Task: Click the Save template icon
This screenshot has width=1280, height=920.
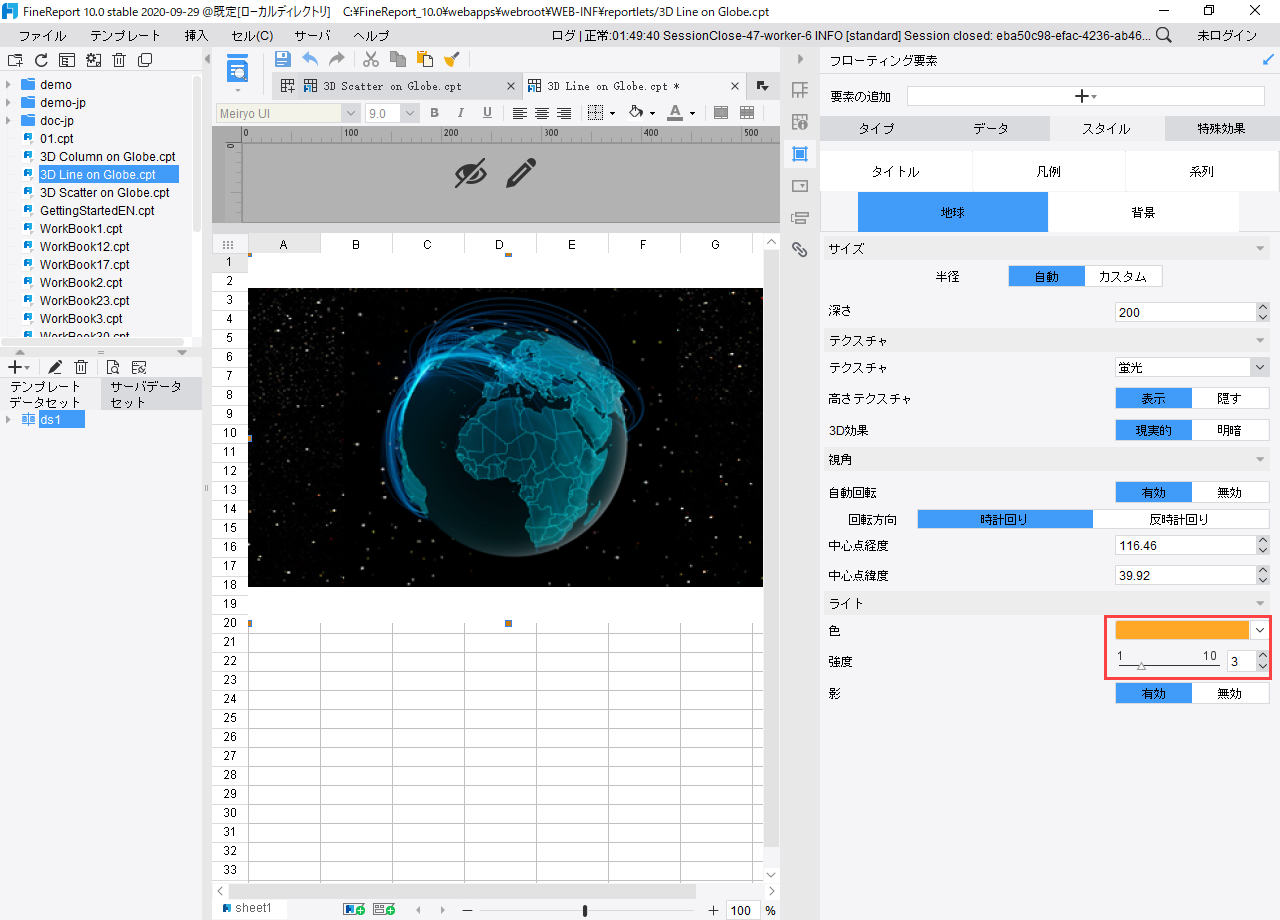Action: click(x=283, y=59)
